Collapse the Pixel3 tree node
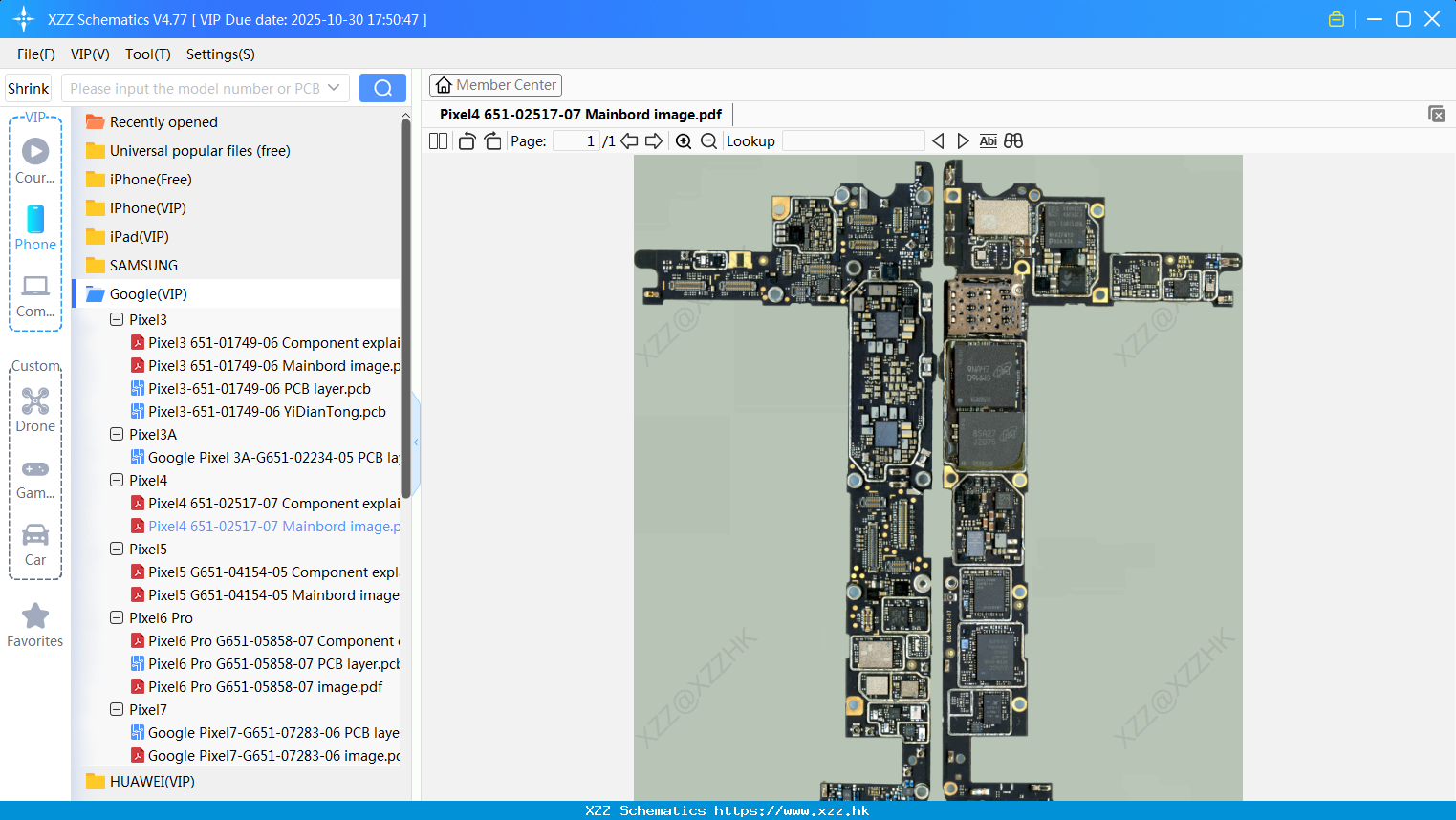This screenshot has width=1456, height=820. (117, 319)
